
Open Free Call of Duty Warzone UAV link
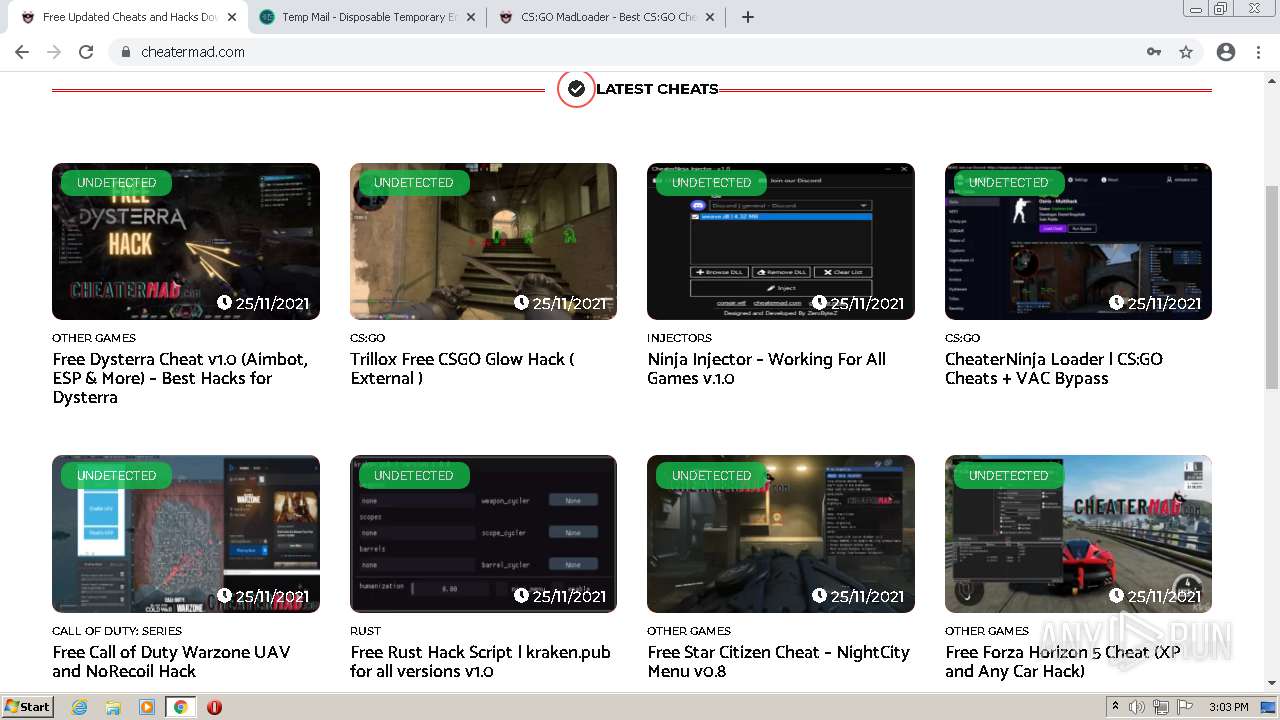click(171, 661)
